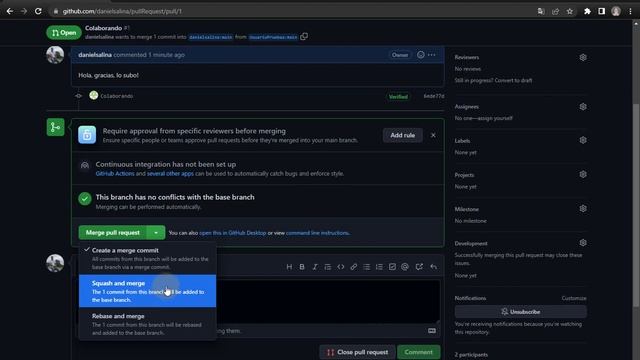The width and height of the screenshot is (640, 360).
Task: Click the Colaborando commit message
Action: coord(117,96)
